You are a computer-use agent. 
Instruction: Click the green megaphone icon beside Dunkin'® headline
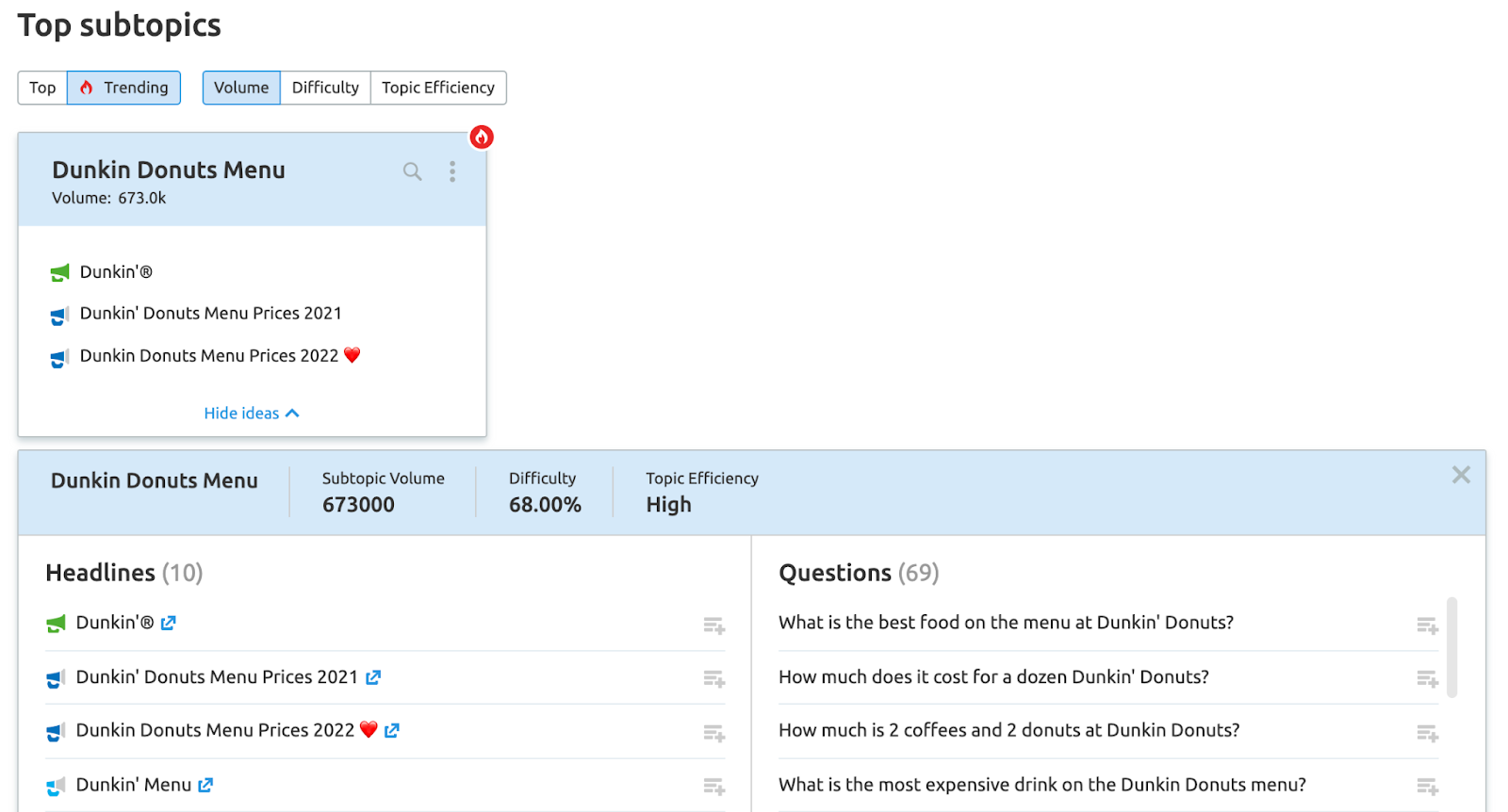coord(57,624)
